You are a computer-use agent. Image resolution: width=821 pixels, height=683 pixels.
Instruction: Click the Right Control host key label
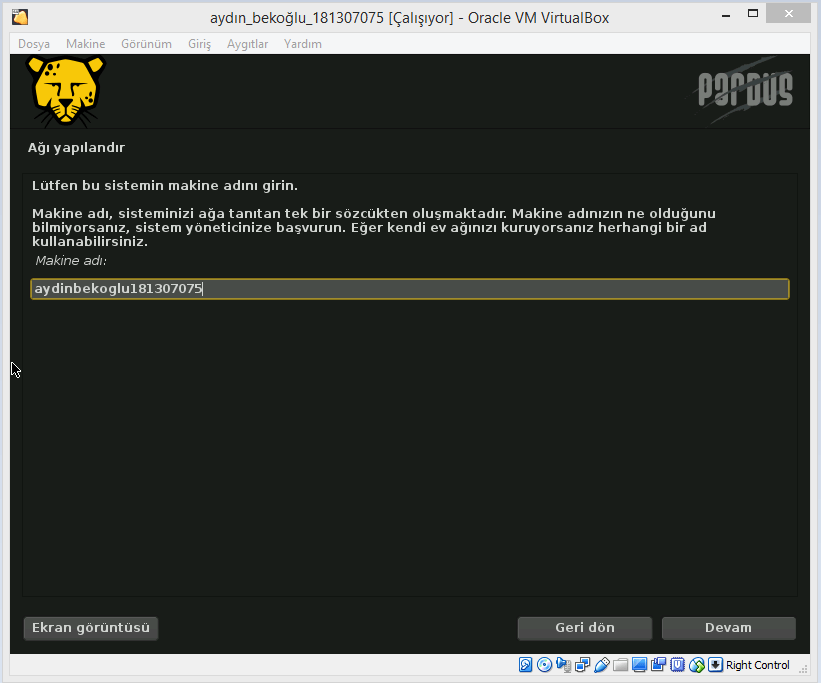coord(757,665)
